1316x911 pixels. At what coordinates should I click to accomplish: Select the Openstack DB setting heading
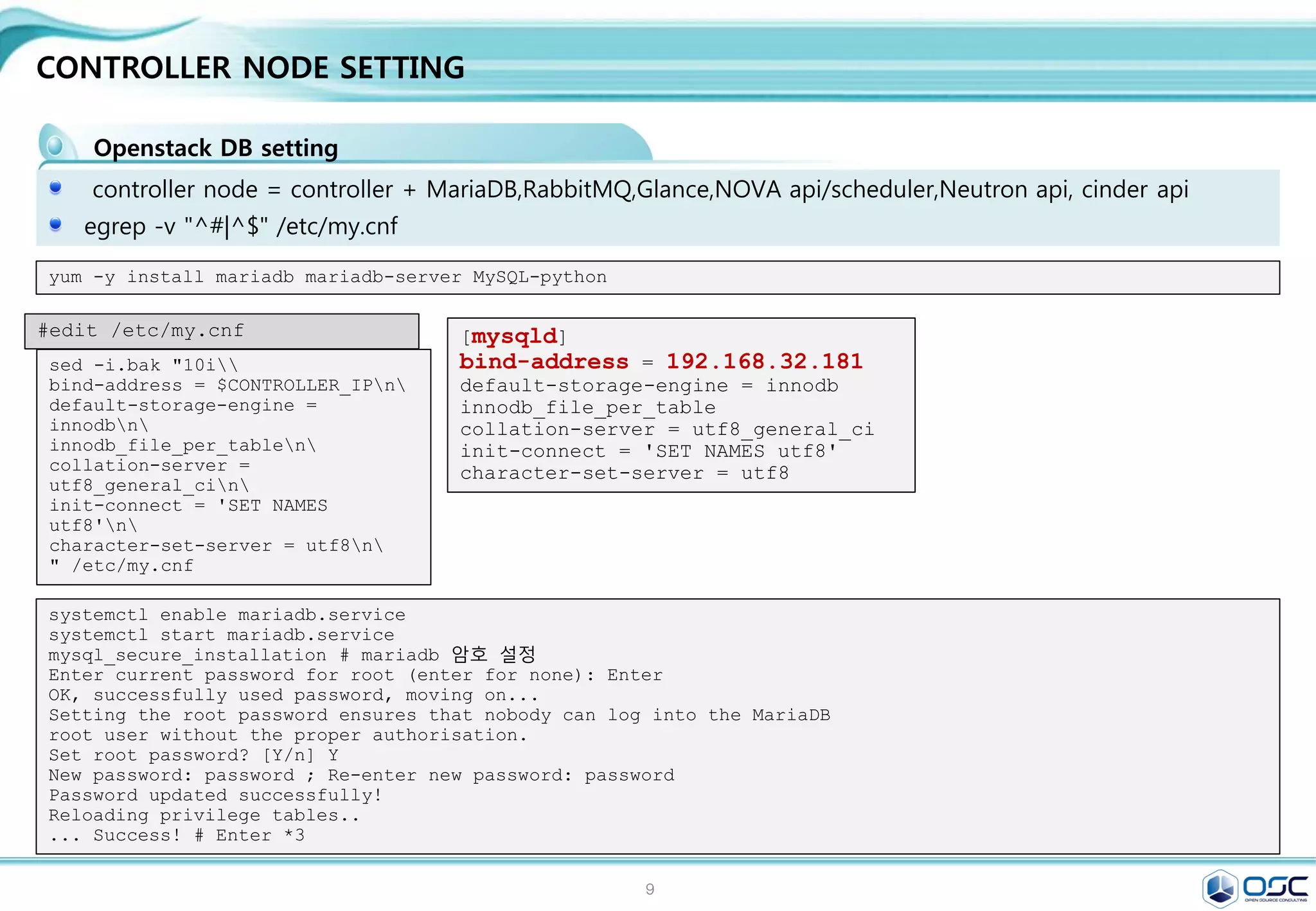216,148
